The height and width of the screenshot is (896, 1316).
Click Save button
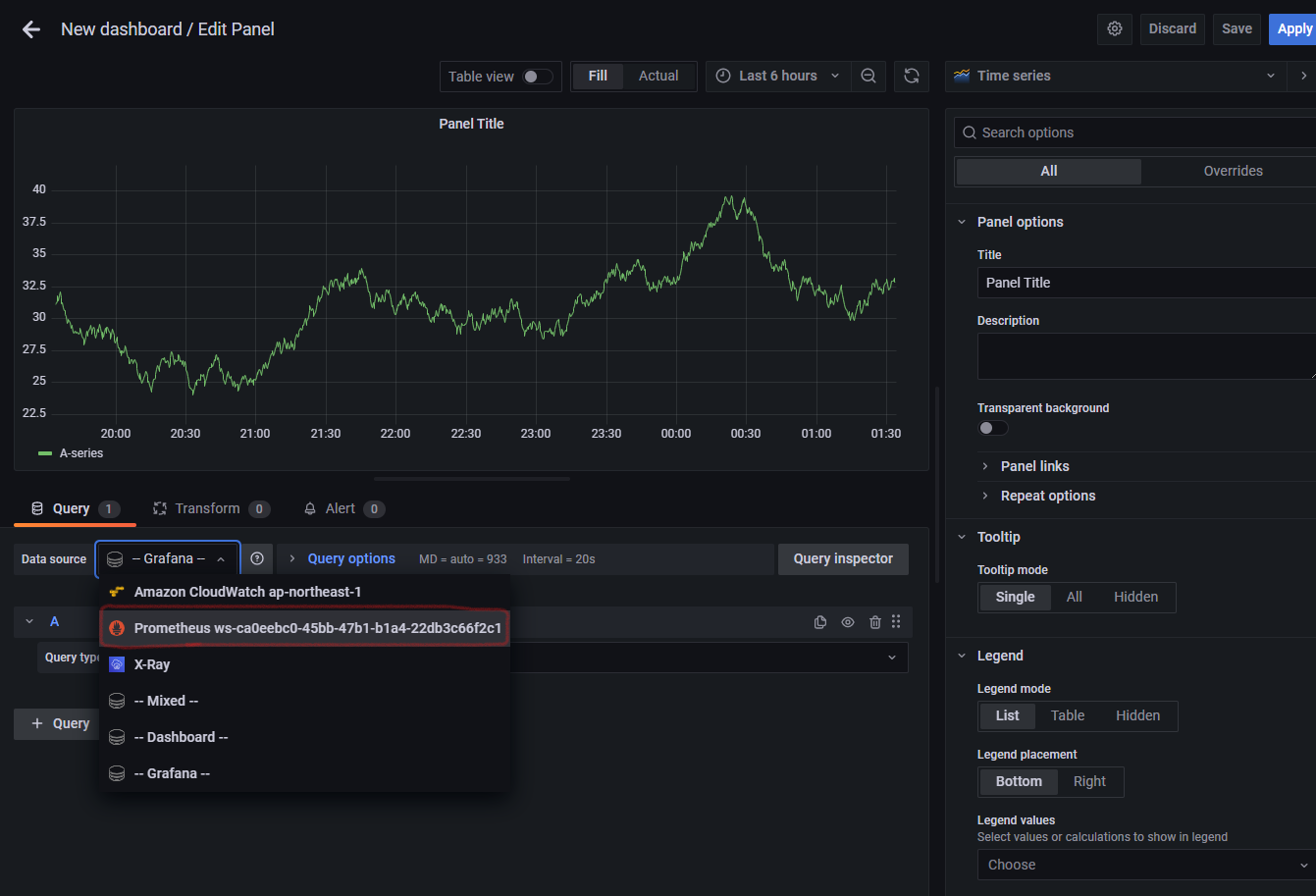1237,28
